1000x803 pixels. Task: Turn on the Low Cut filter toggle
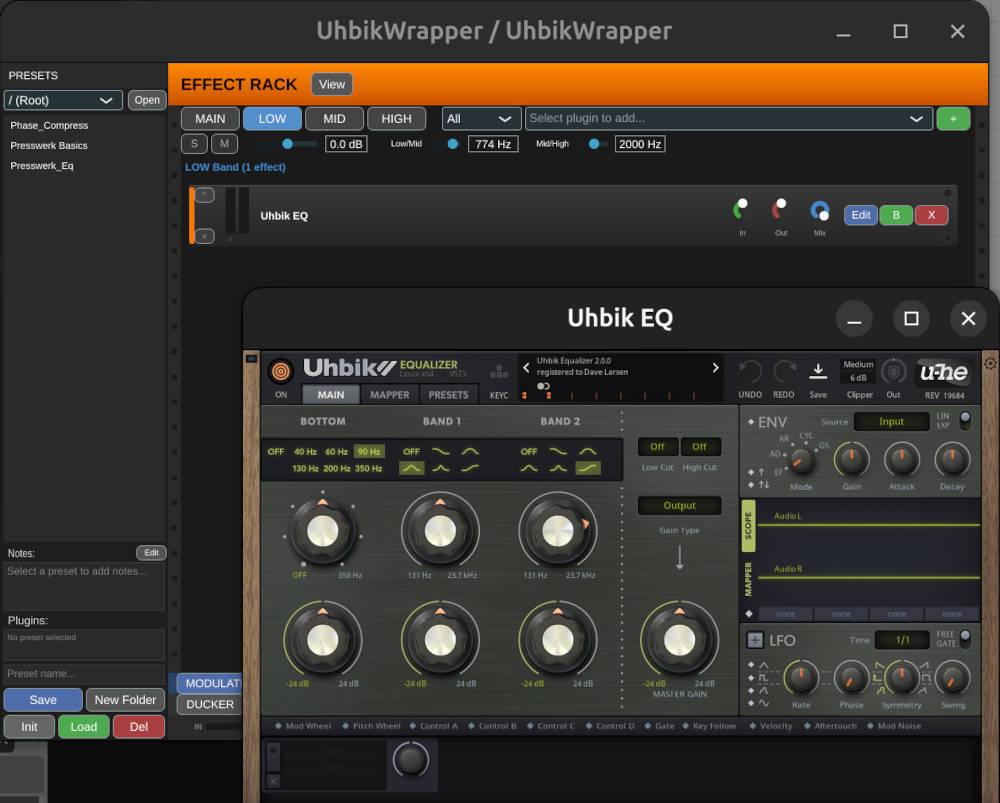coord(657,446)
